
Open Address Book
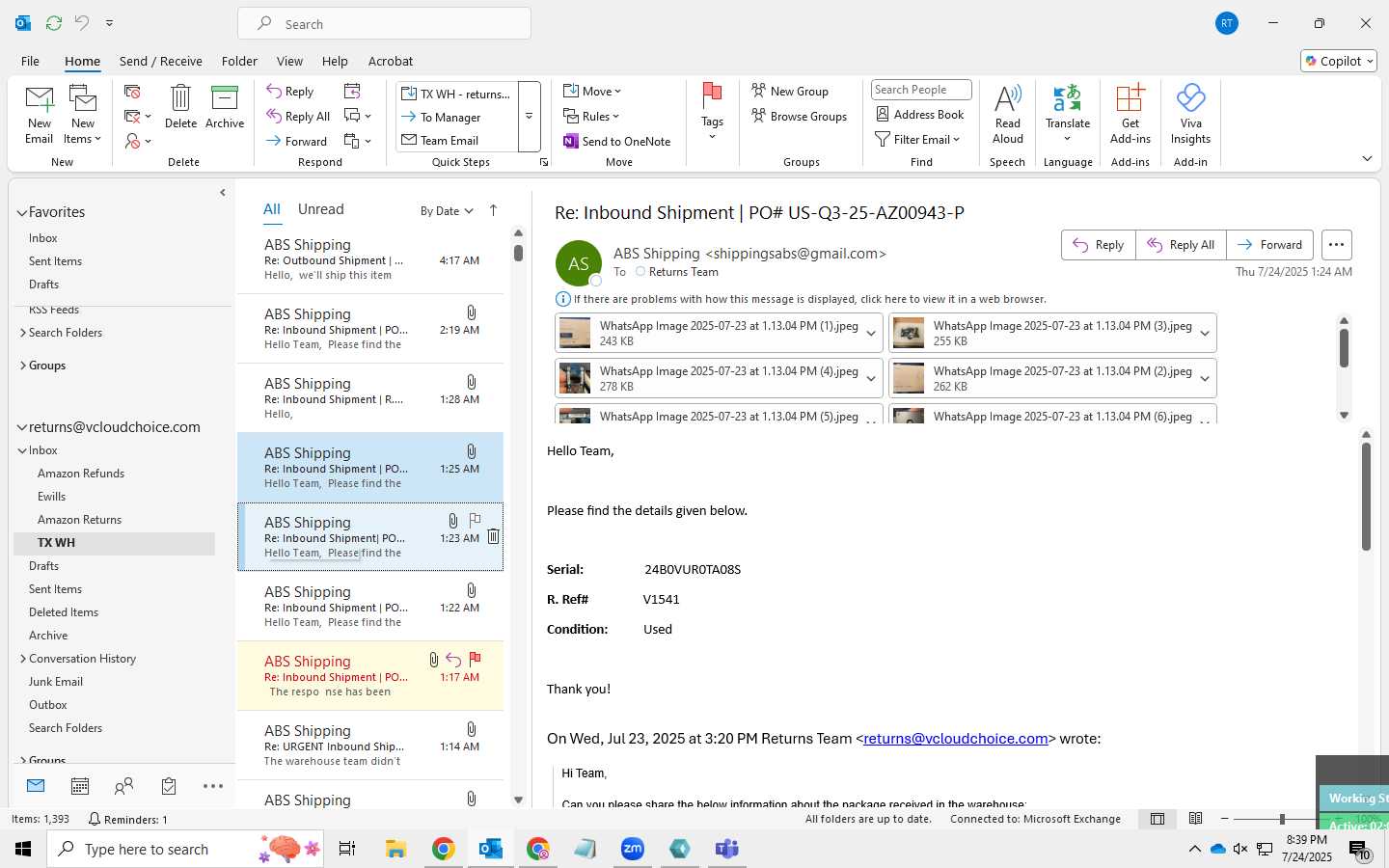click(x=919, y=114)
